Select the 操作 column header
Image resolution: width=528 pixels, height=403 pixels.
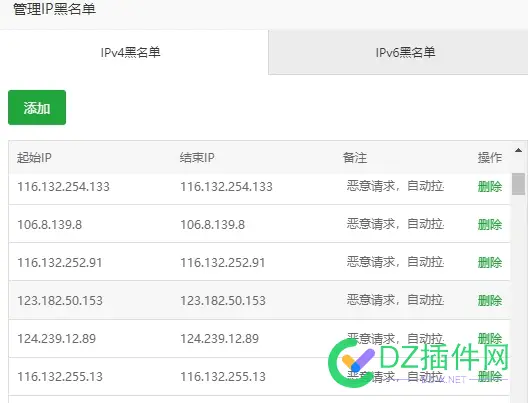click(490, 158)
